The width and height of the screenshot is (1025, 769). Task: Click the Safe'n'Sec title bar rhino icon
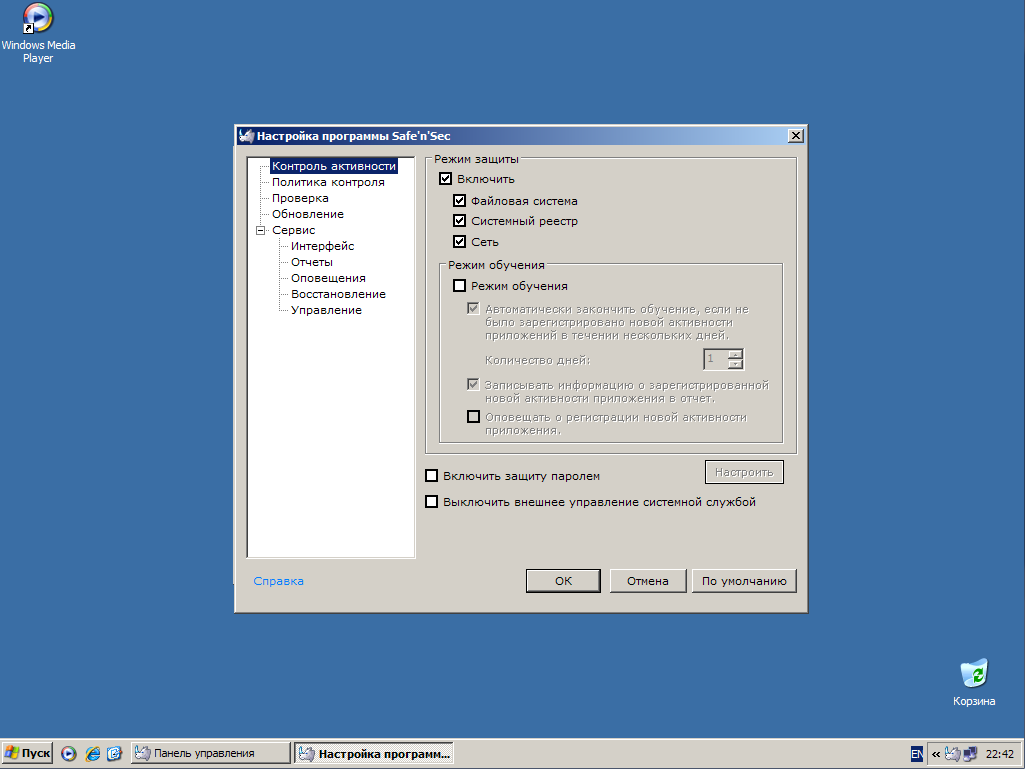tap(246, 136)
